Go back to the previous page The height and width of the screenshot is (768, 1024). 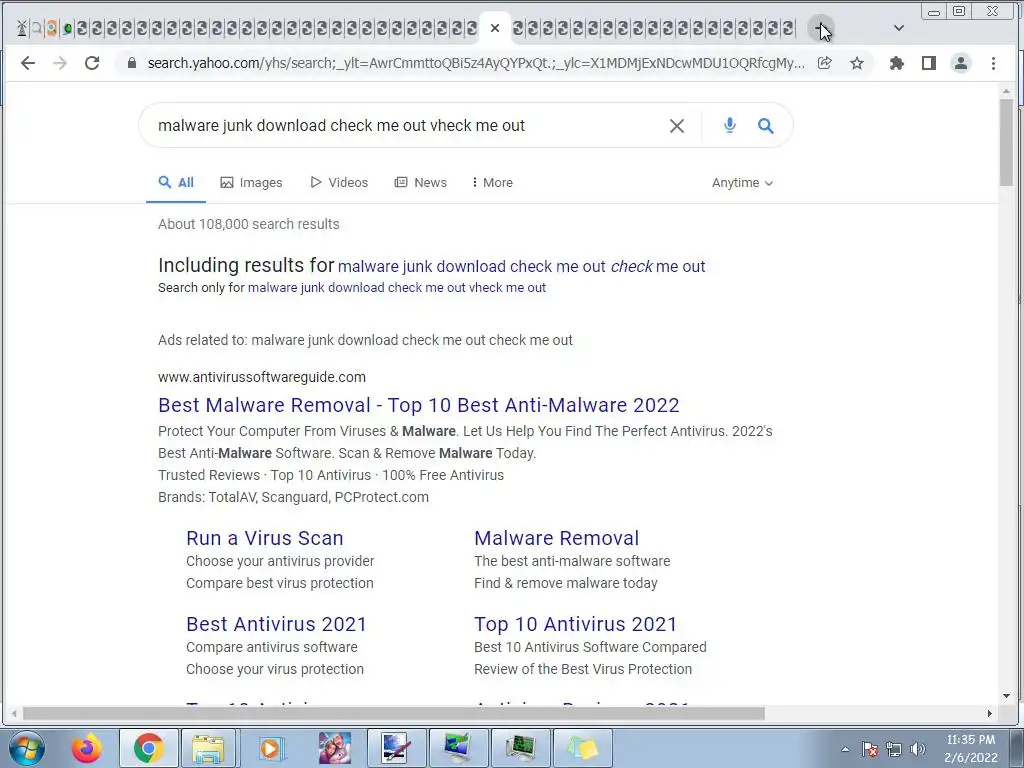coord(27,63)
